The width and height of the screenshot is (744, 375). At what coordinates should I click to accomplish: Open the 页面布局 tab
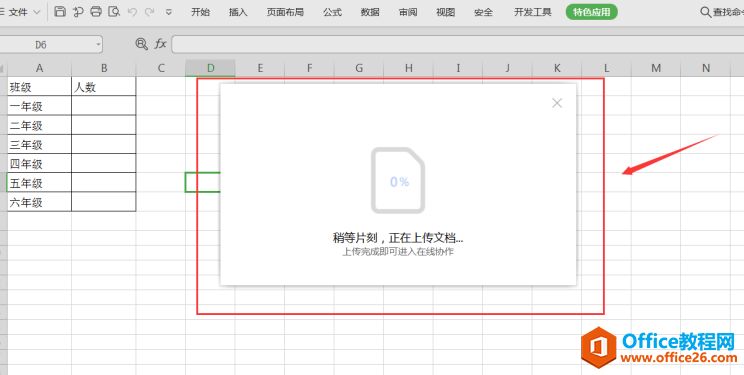pos(285,12)
